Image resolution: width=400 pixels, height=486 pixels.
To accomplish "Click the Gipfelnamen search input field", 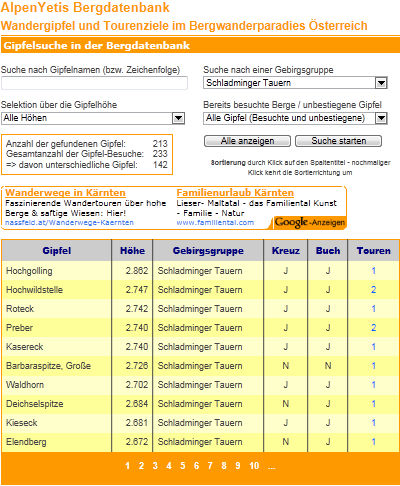I will [x=94, y=83].
